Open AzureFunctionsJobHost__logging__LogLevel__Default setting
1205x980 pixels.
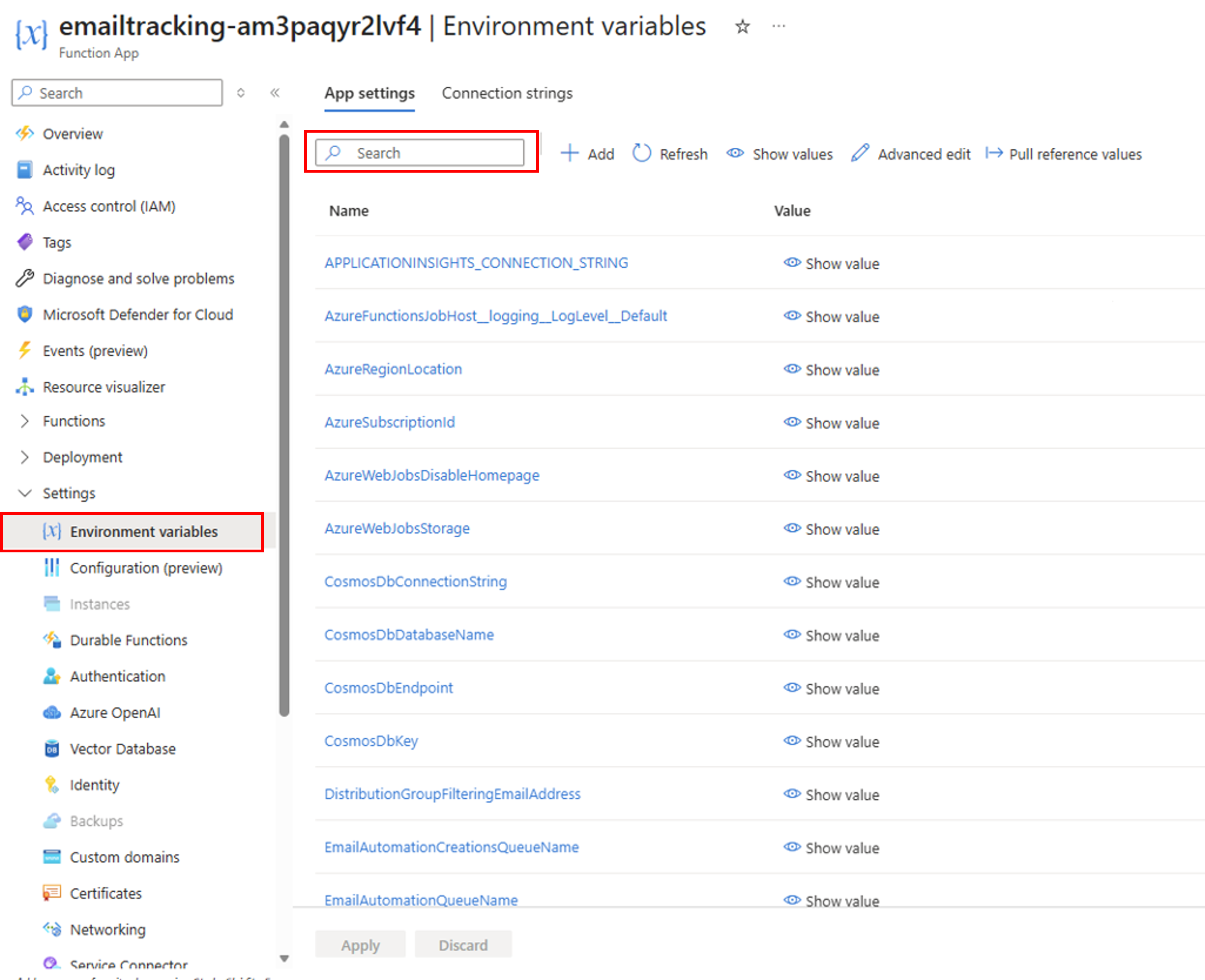click(x=496, y=316)
